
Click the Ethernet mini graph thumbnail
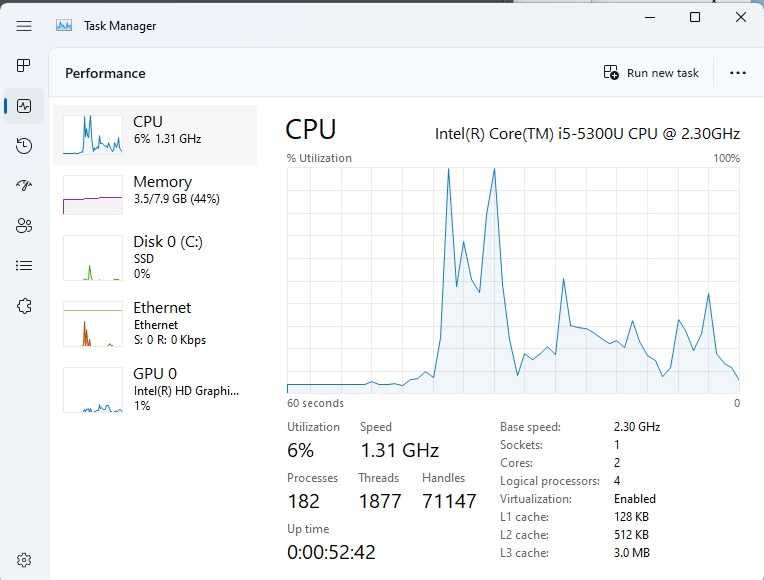[x=92, y=324]
